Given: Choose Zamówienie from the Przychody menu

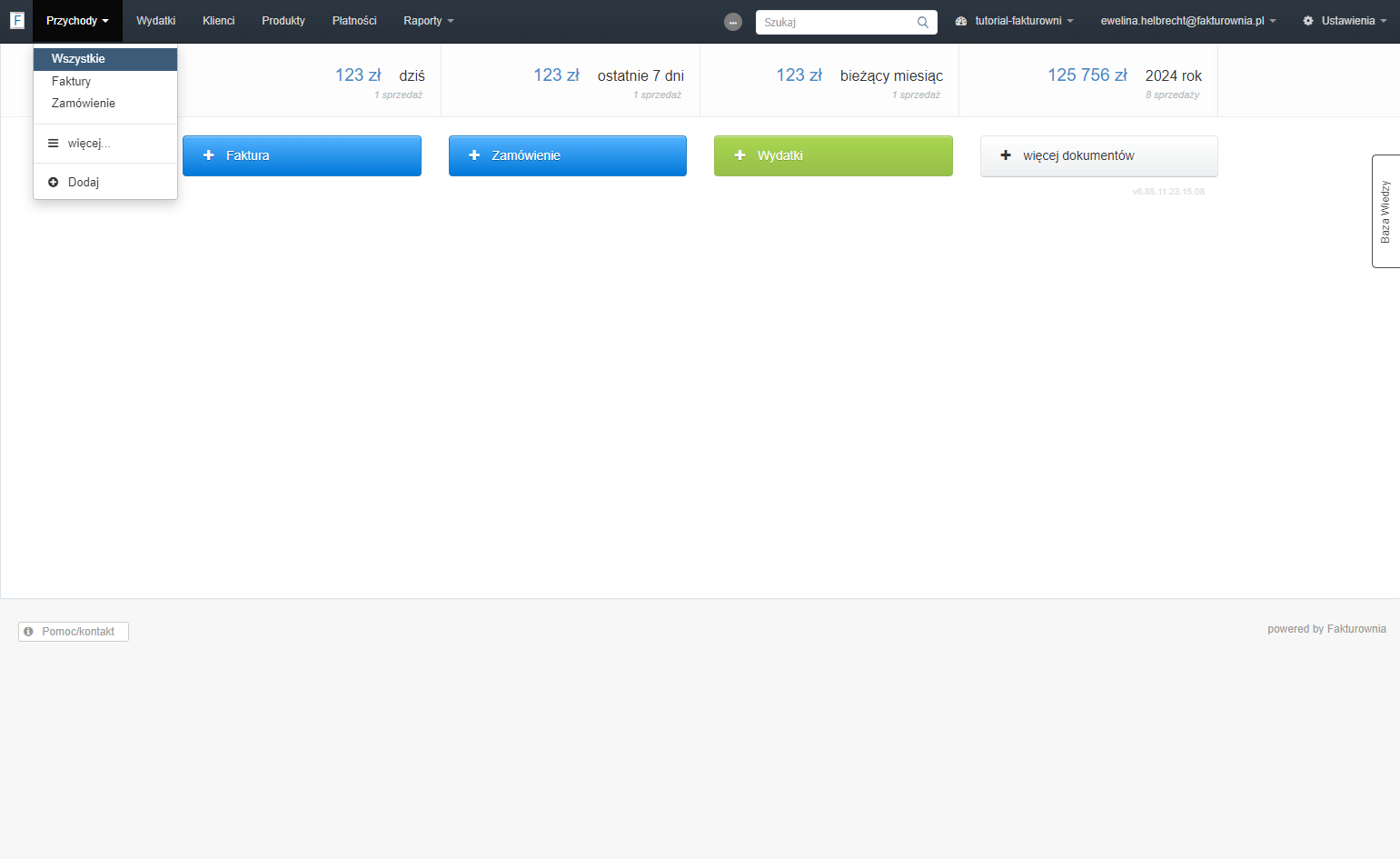Looking at the screenshot, I should point(105,104).
